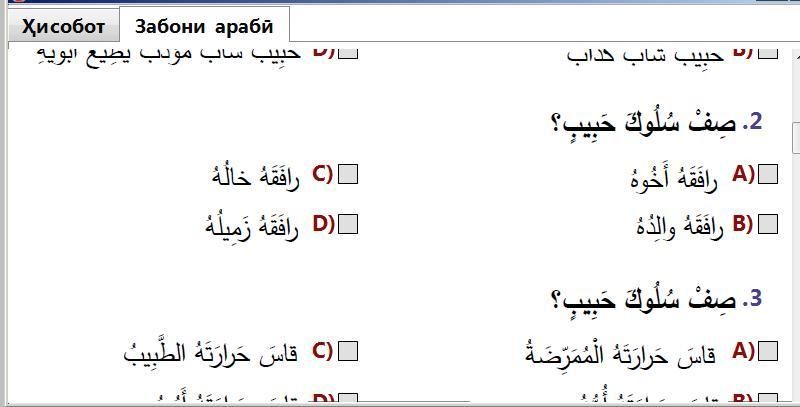This screenshot has height=407, width=800.
Task: Tick checkbox C under question 3
Action: pos(348,351)
